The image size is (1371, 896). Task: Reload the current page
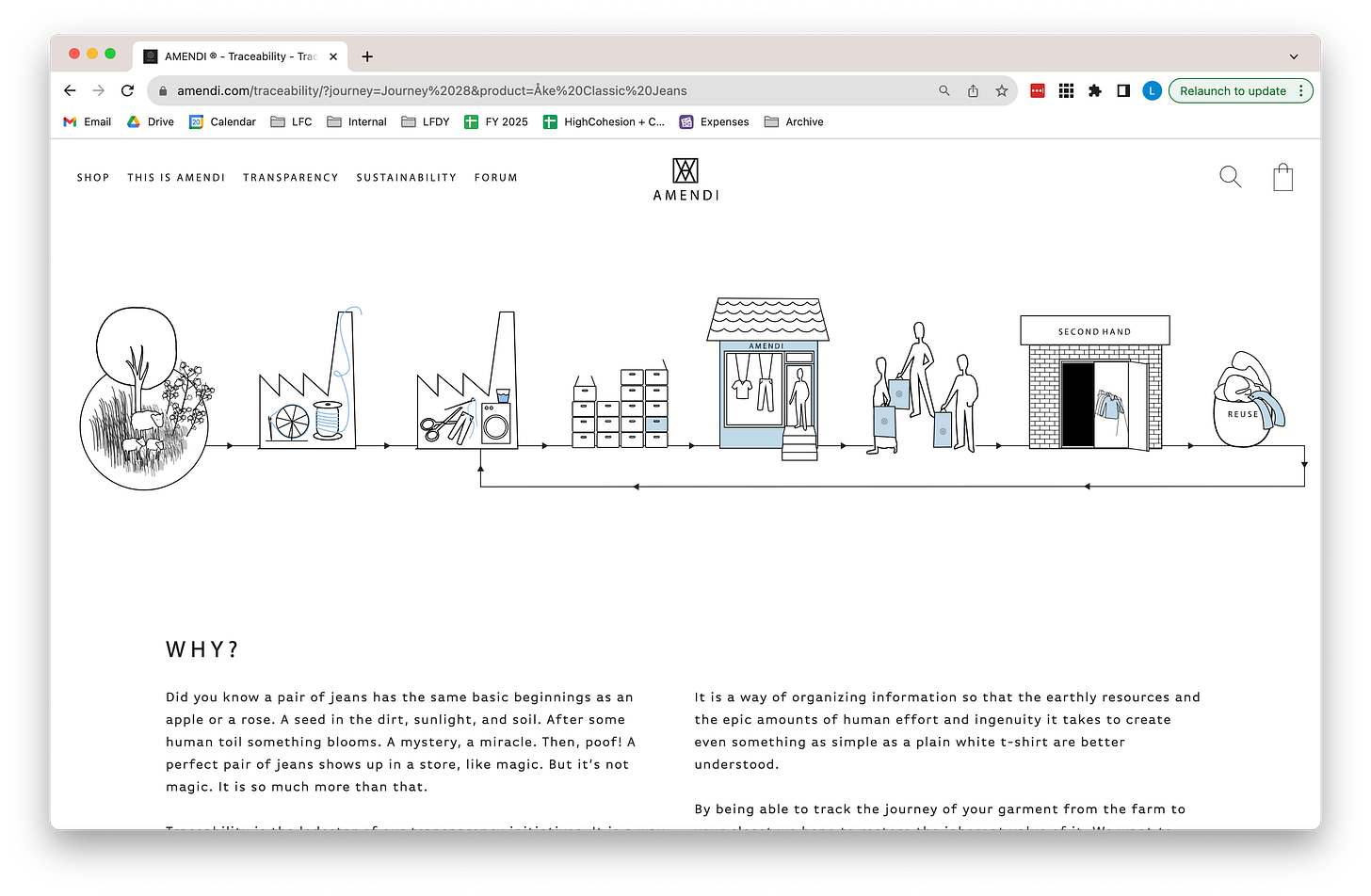click(127, 90)
